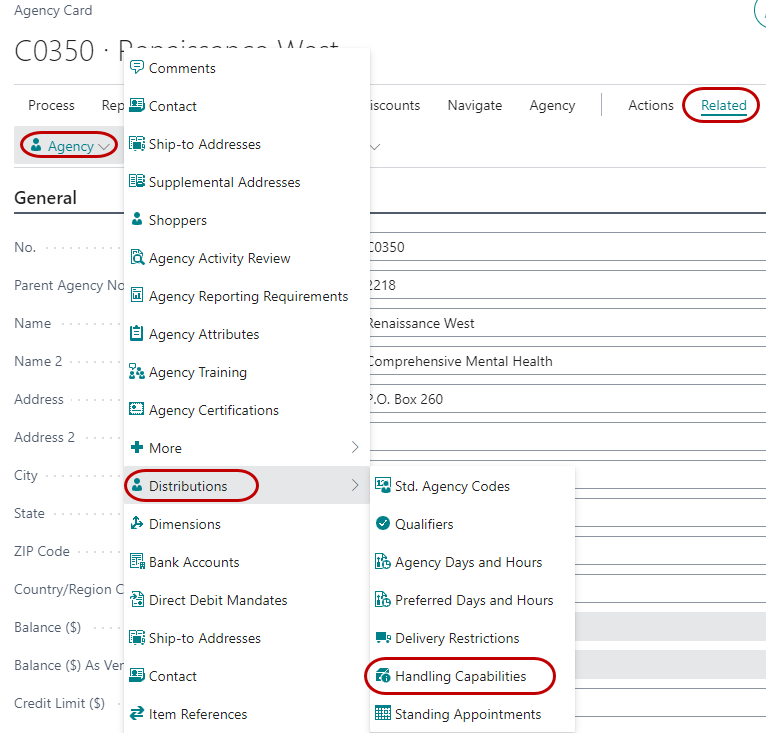This screenshot has height=733, width=766.
Task: Select Agency Certifications menu item
Action: coord(213,410)
